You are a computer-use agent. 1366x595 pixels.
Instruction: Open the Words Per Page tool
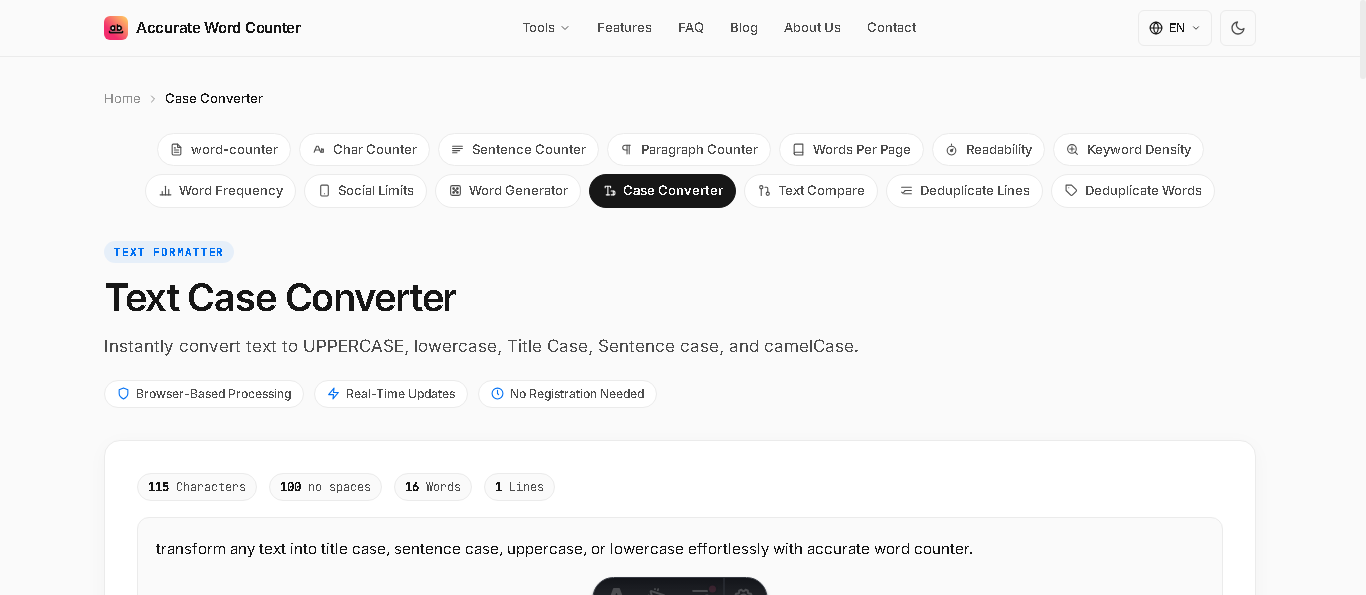851,150
